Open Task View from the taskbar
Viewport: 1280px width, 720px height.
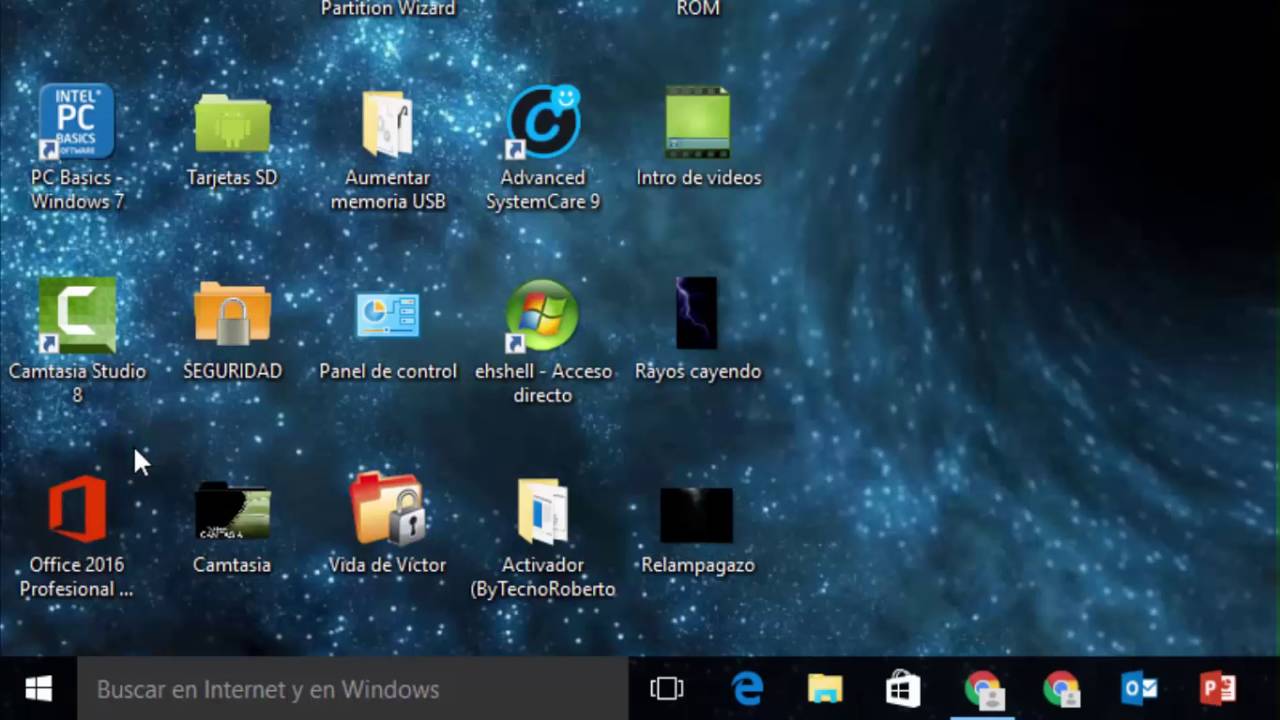[x=667, y=689]
